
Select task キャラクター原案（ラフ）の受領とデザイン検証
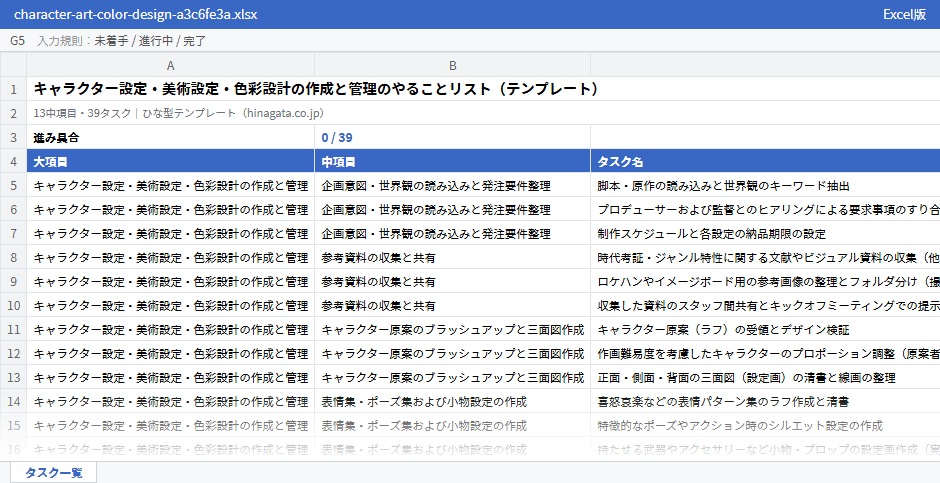pyautogui.click(x=766, y=329)
